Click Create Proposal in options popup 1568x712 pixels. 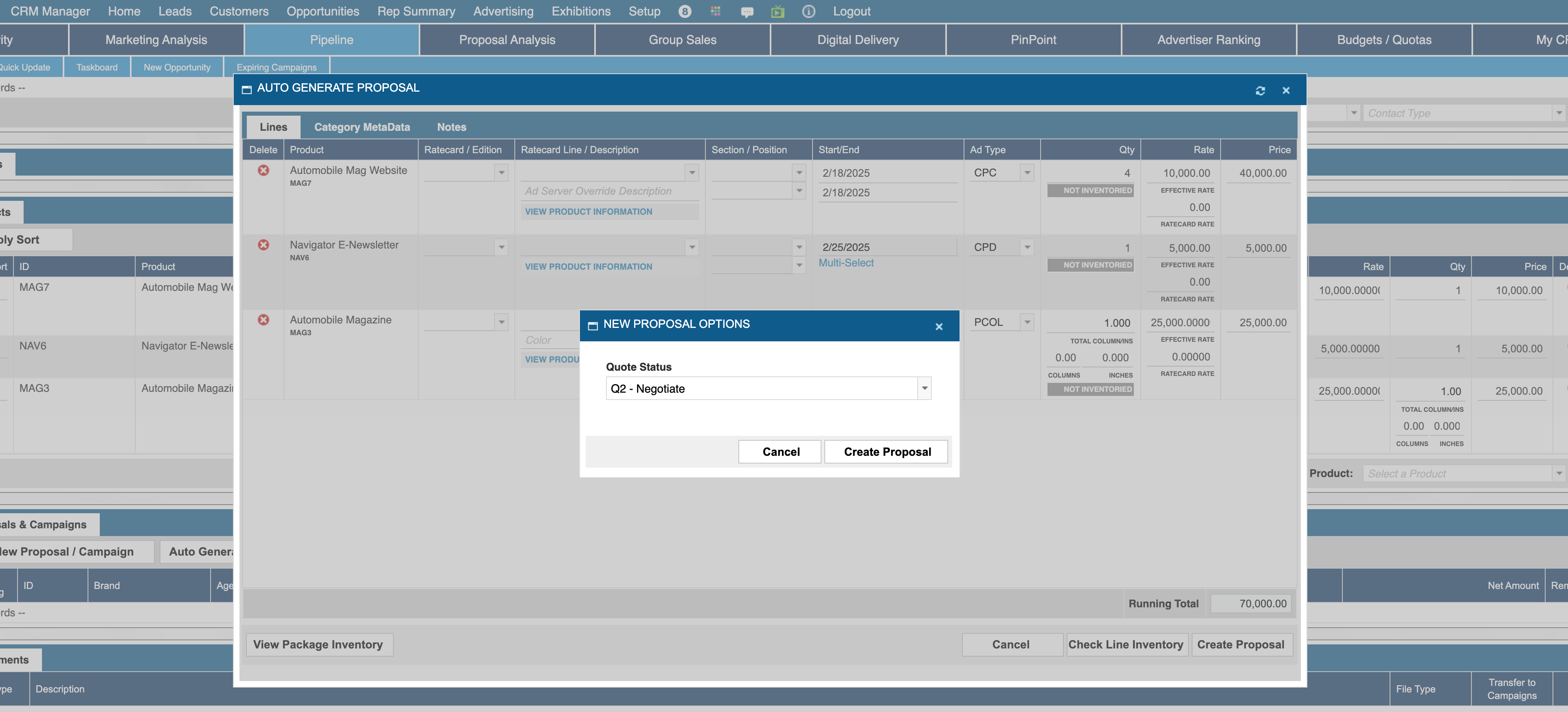(887, 452)
